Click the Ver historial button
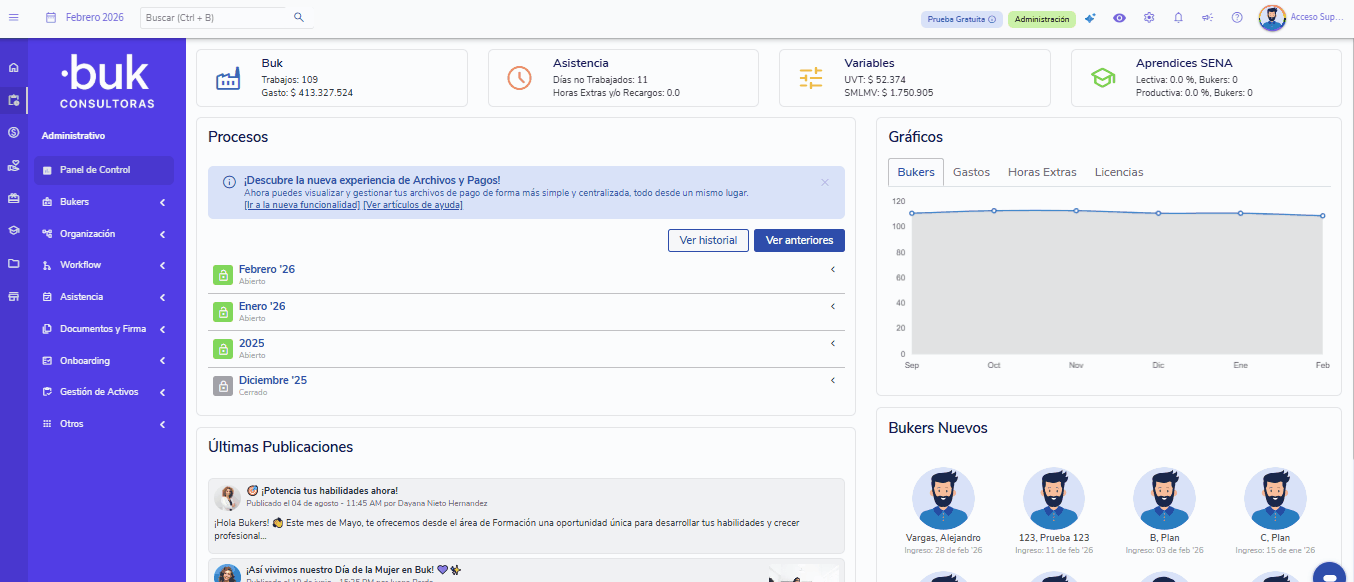Image resolution: width=1354 pixels, height=582 pixels. (x=708, y=240)
